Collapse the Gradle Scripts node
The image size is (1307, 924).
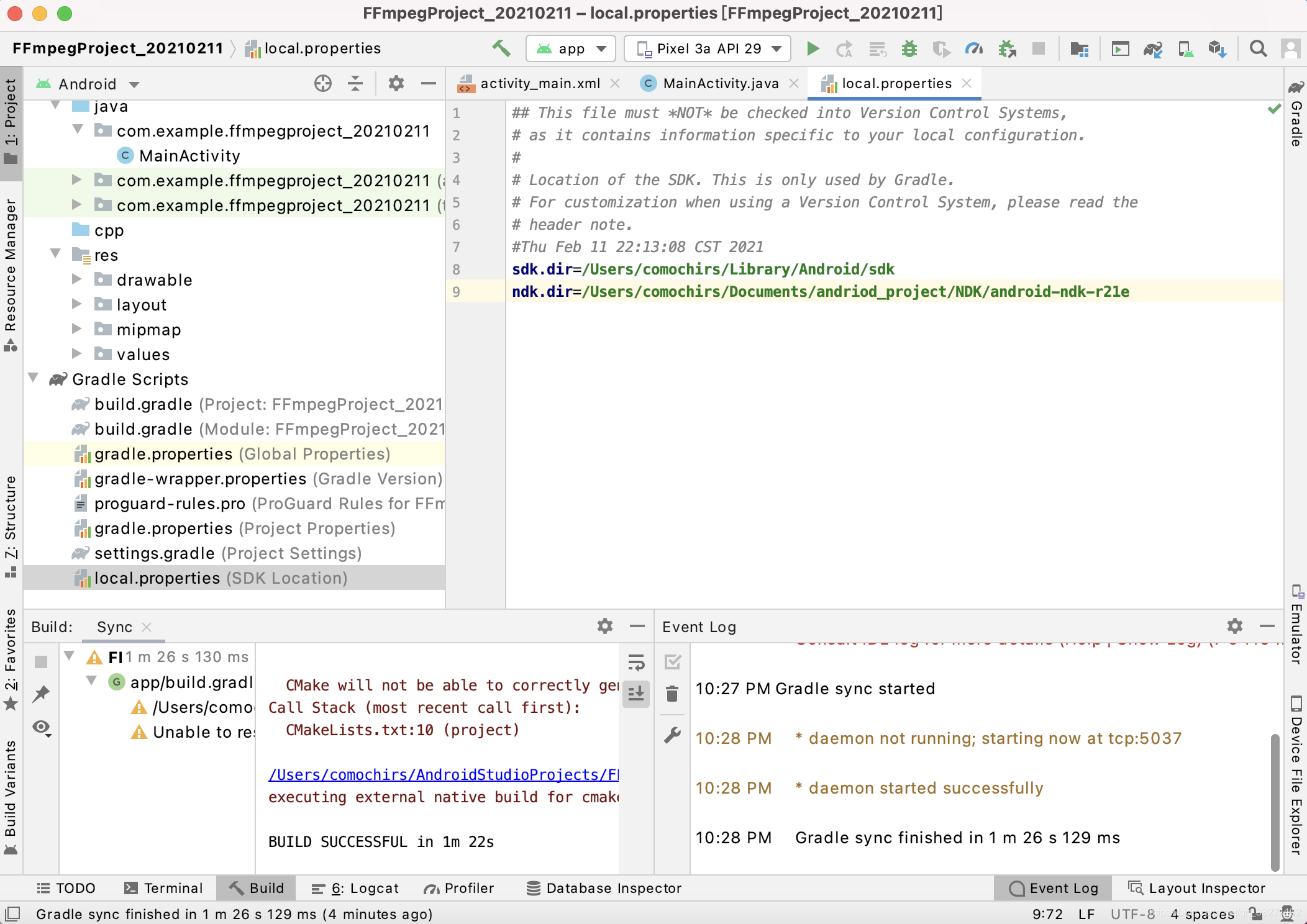[x=34, y=379]
